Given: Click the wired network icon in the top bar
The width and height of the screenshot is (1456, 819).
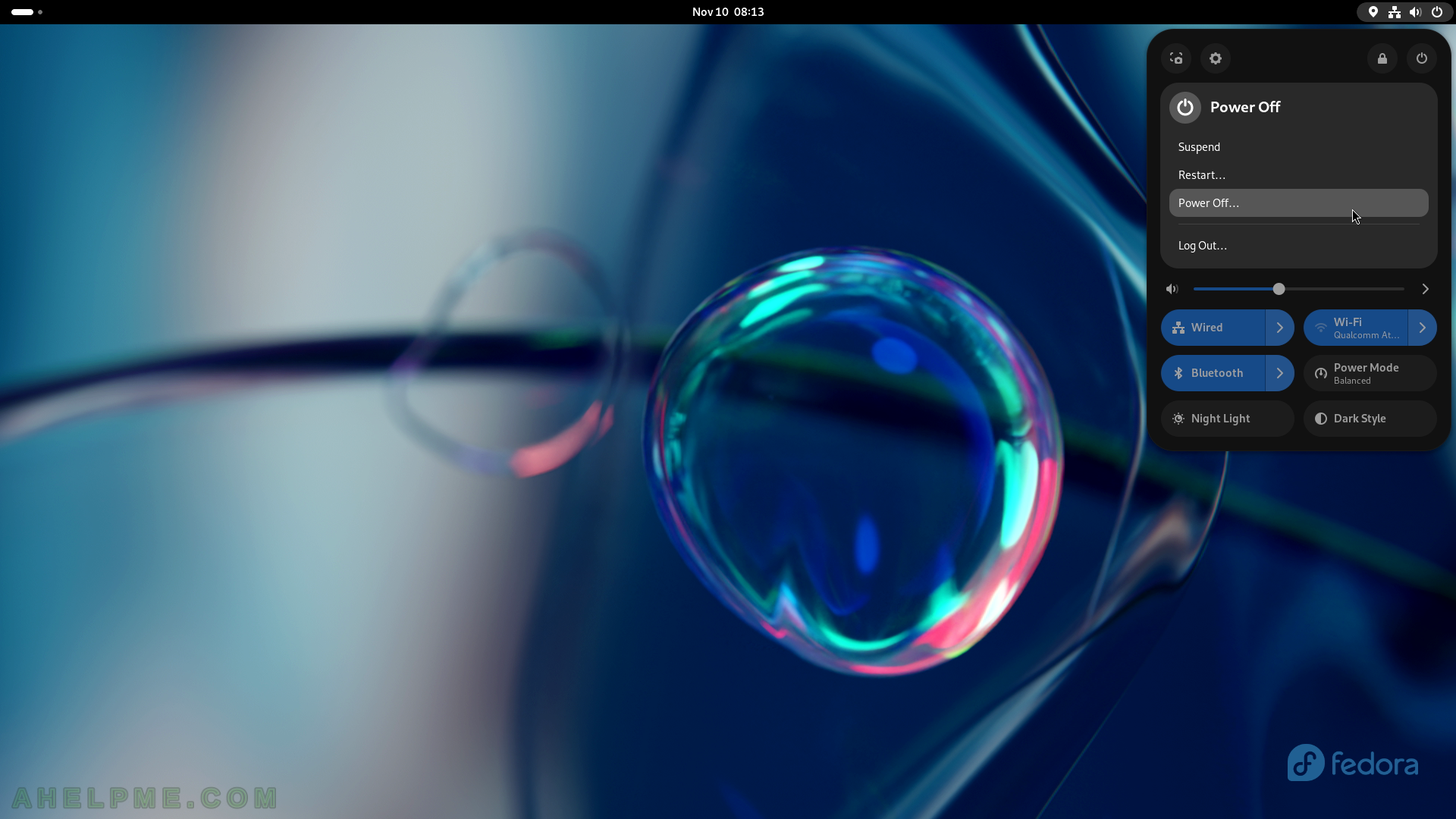Looking at the screenshot, I should click(x=1395, y=12).
